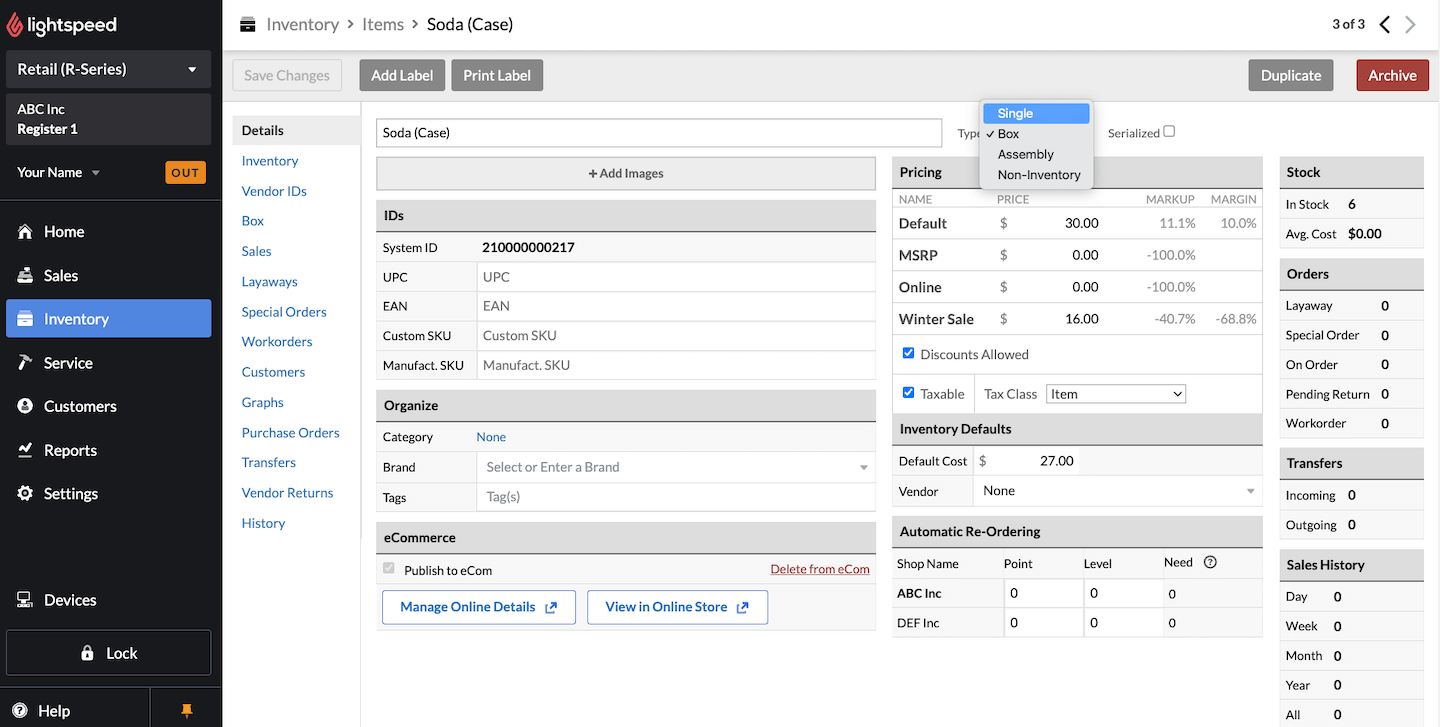Open the Brand selection dropdown arrow

coord(864,467)
